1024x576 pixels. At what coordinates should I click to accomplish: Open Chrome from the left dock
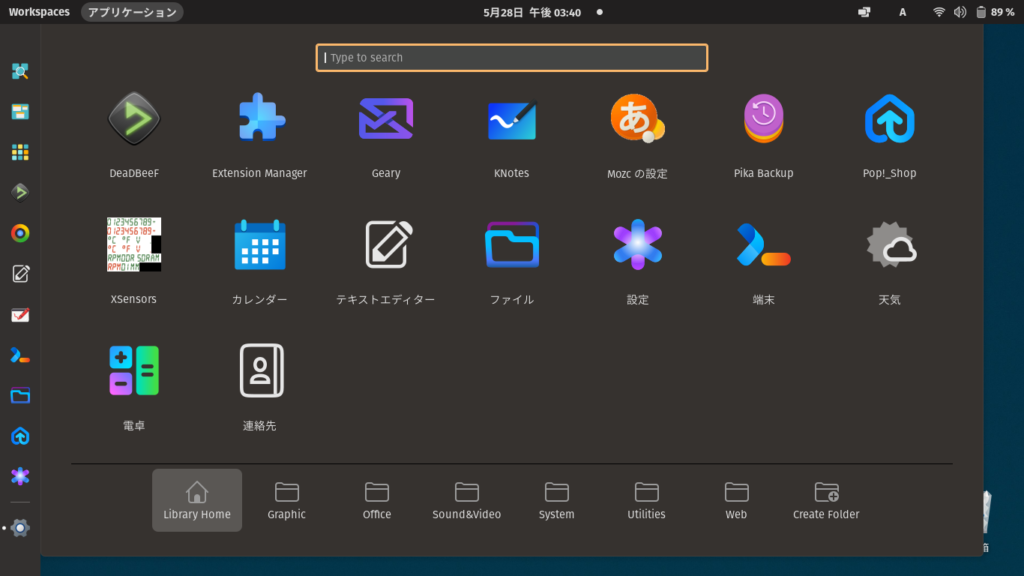click(20, 233)
